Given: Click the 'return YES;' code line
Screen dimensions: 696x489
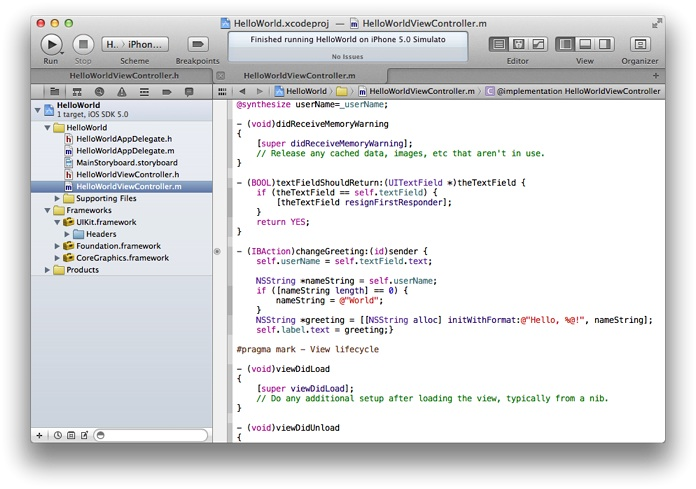Looking at the screenshot, I should (x=283, y=222).
